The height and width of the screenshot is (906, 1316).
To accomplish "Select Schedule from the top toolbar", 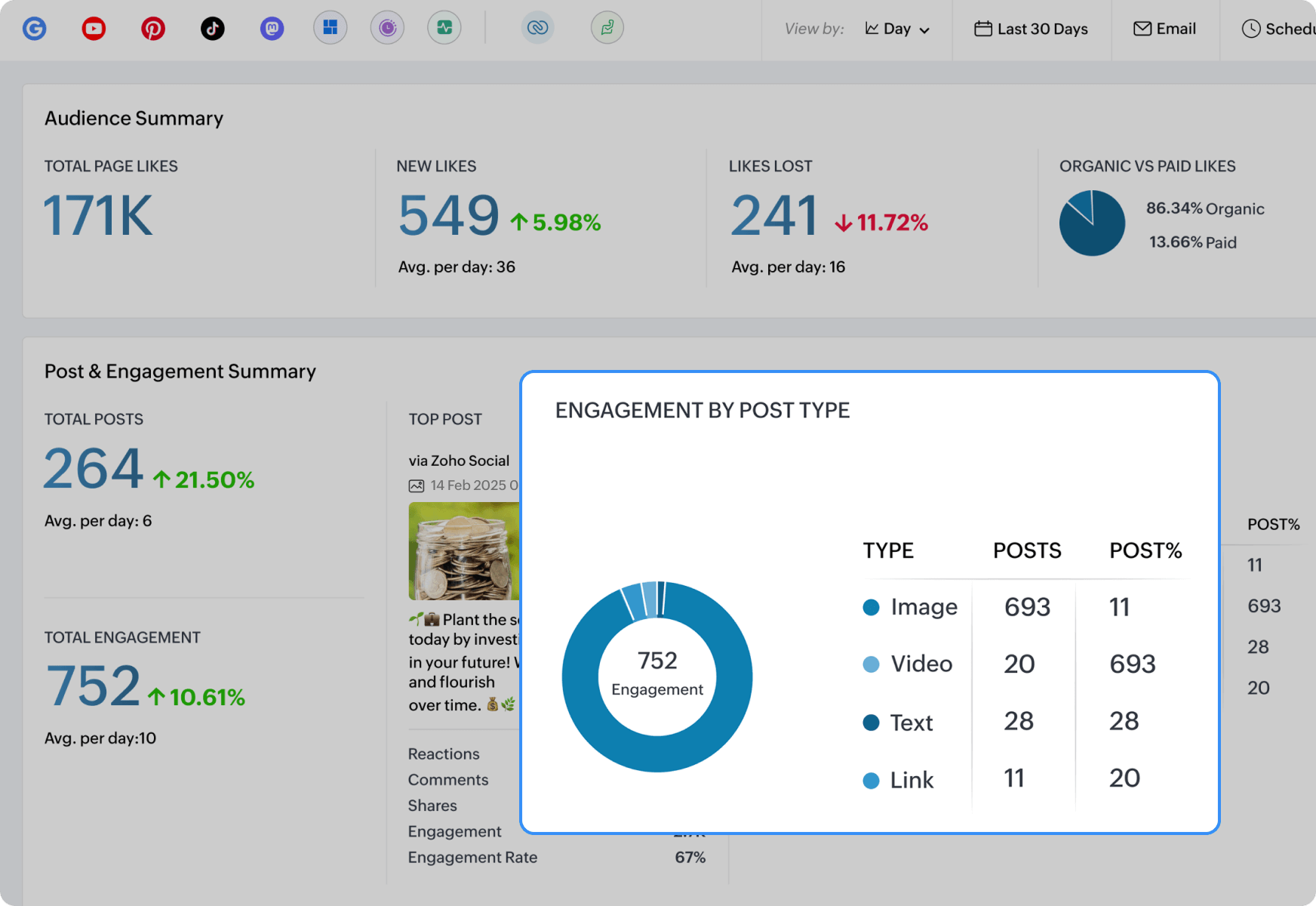I will (x=1275, y=29).
